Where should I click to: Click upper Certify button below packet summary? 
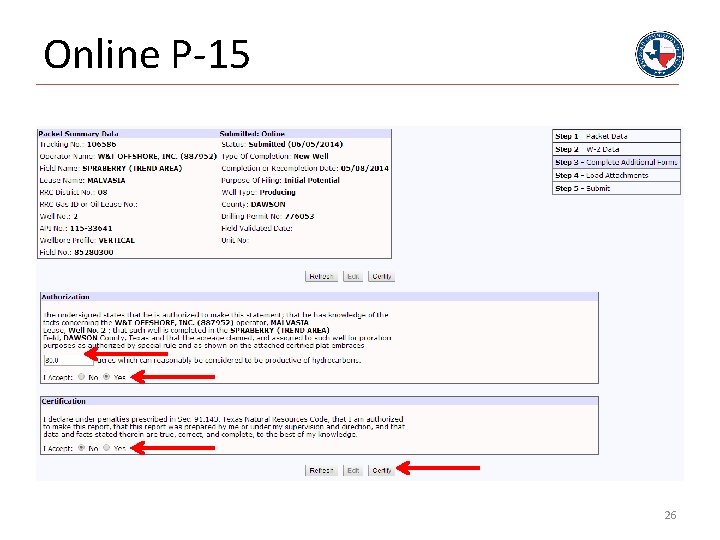[381, 276]
